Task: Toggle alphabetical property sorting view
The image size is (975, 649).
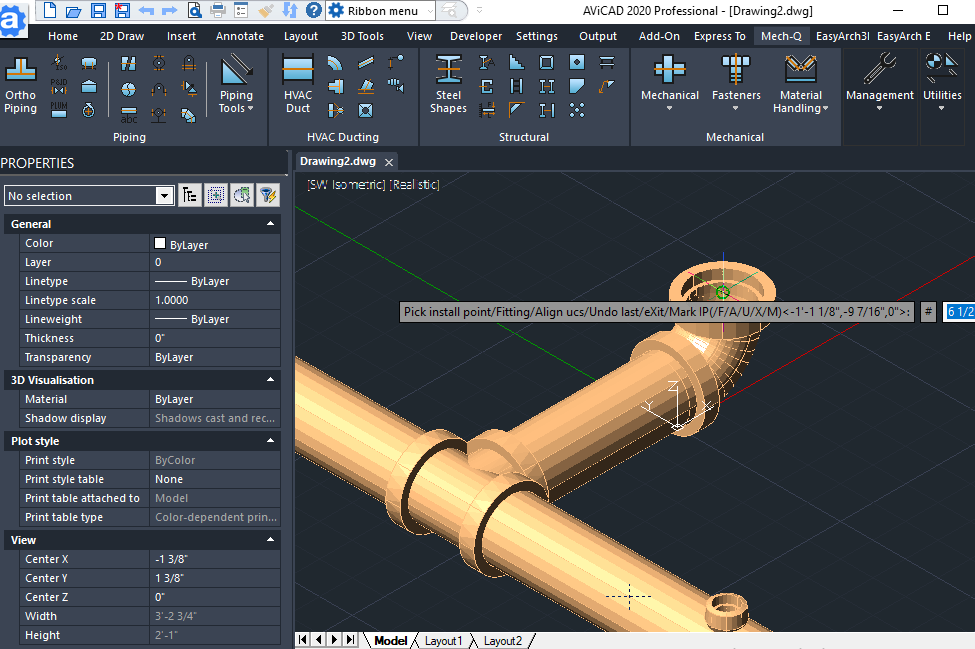Action: (189, 195)
